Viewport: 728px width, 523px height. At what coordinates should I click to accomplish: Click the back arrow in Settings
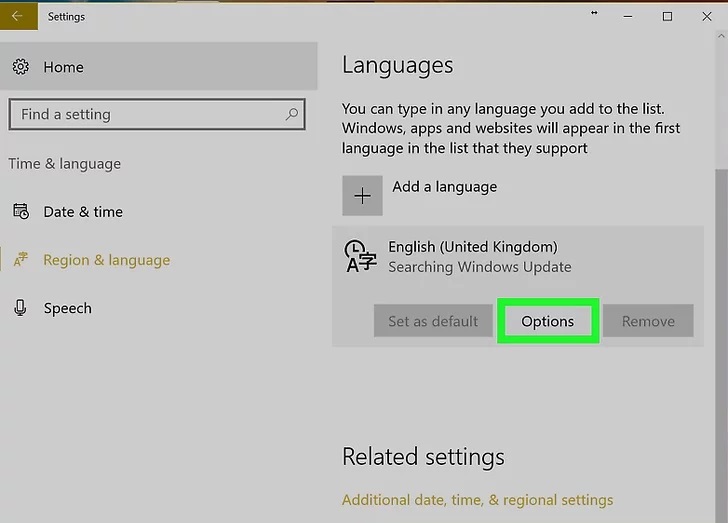pos(18,16)
